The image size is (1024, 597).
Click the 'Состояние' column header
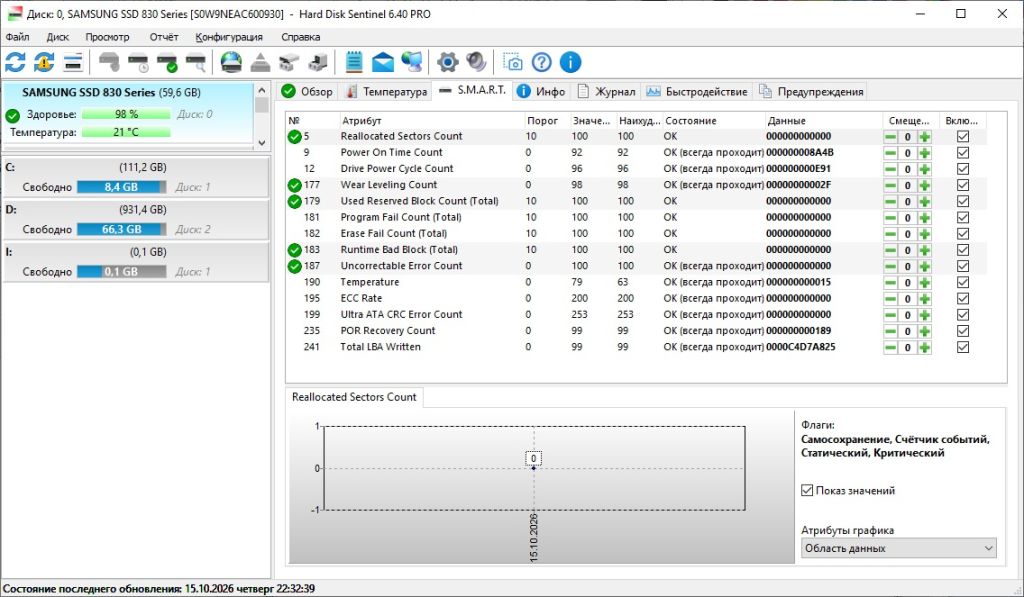pyautogui.click(x=712, y=121)
